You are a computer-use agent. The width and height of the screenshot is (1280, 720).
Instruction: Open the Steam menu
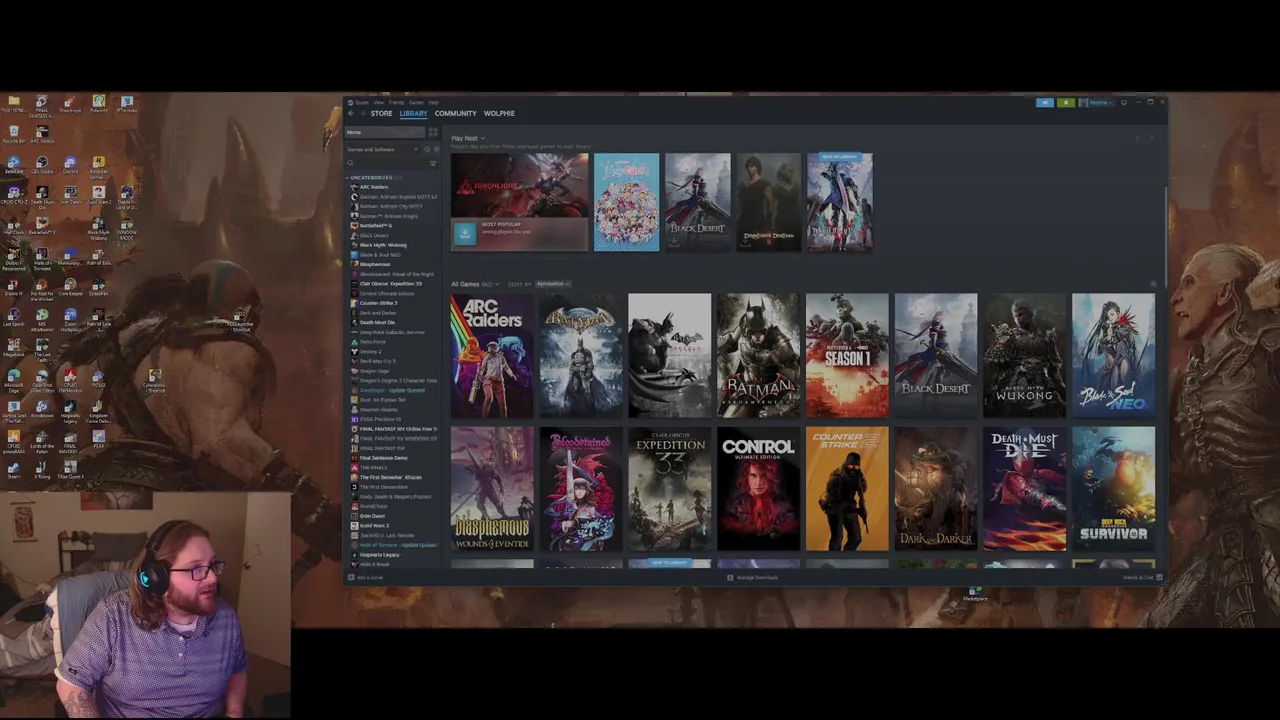[362, 102]
